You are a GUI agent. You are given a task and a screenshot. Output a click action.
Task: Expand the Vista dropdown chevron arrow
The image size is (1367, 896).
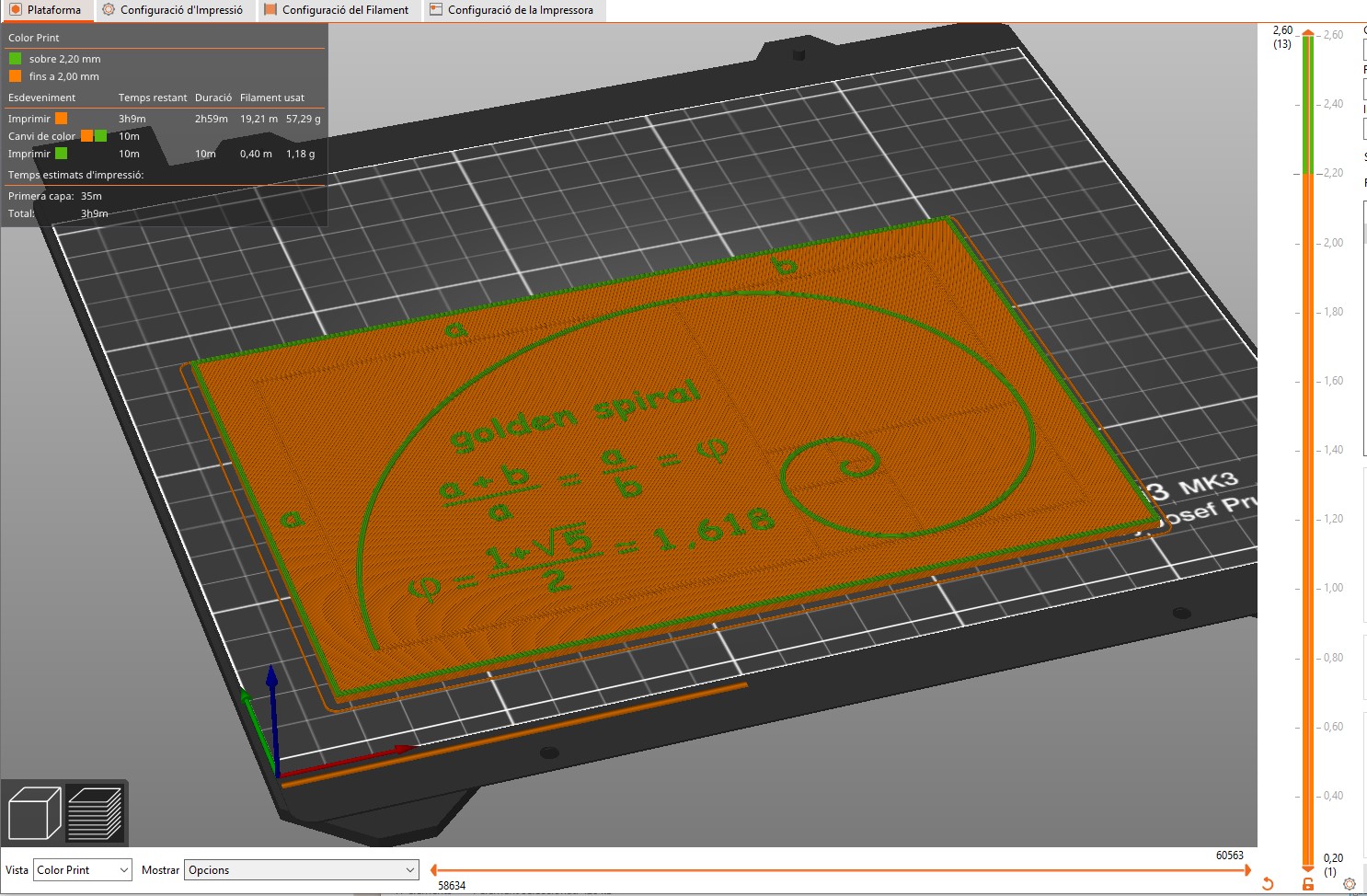pos(125,869)
